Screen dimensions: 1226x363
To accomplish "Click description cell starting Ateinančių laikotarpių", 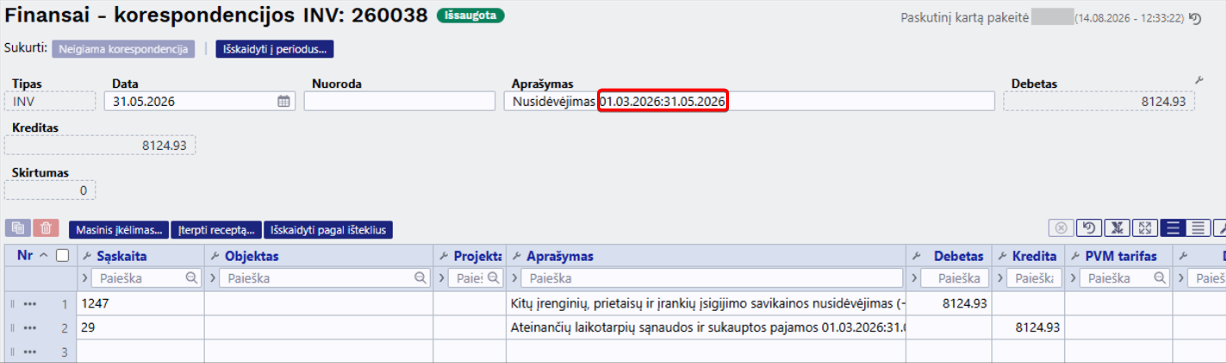I will pos(707,328).
